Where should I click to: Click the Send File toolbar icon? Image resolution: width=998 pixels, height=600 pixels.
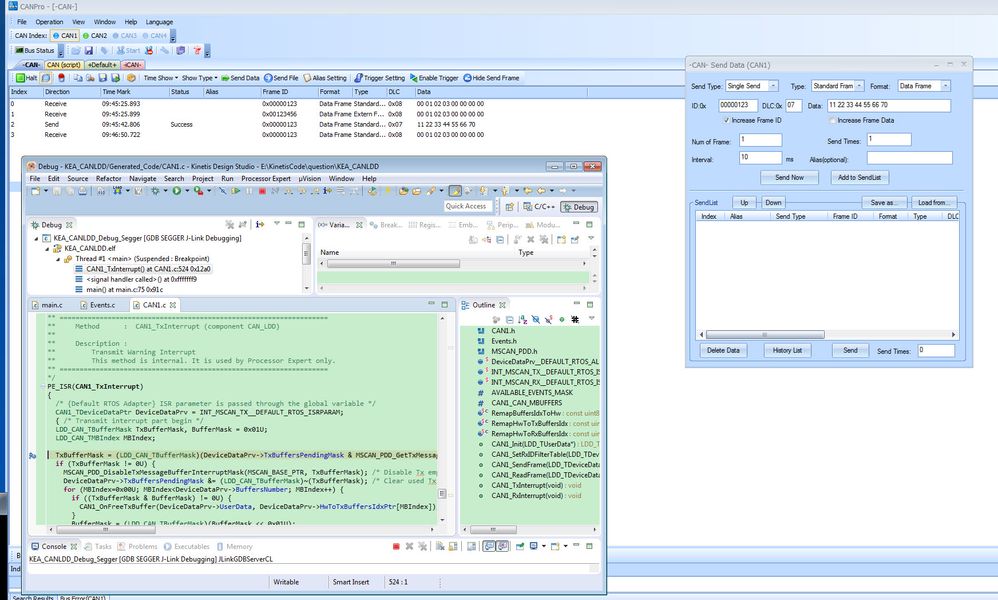[281, 78]
